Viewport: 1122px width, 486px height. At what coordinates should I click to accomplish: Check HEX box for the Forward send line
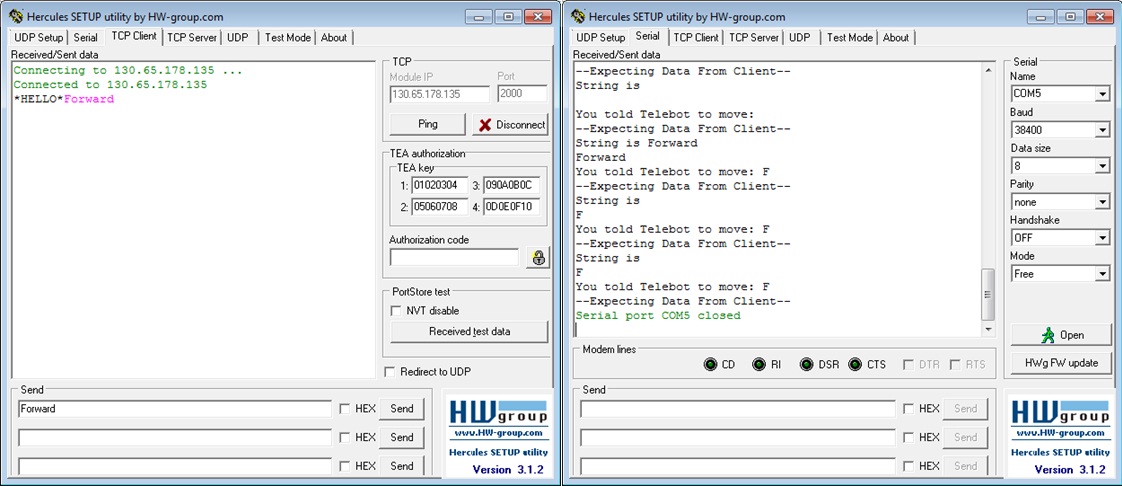point(345,409)
